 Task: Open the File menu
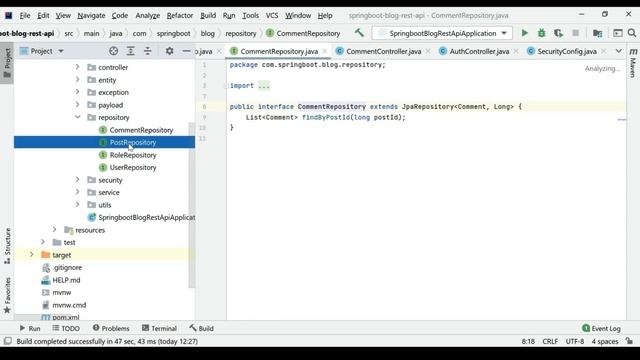click(x=25, y=16)
